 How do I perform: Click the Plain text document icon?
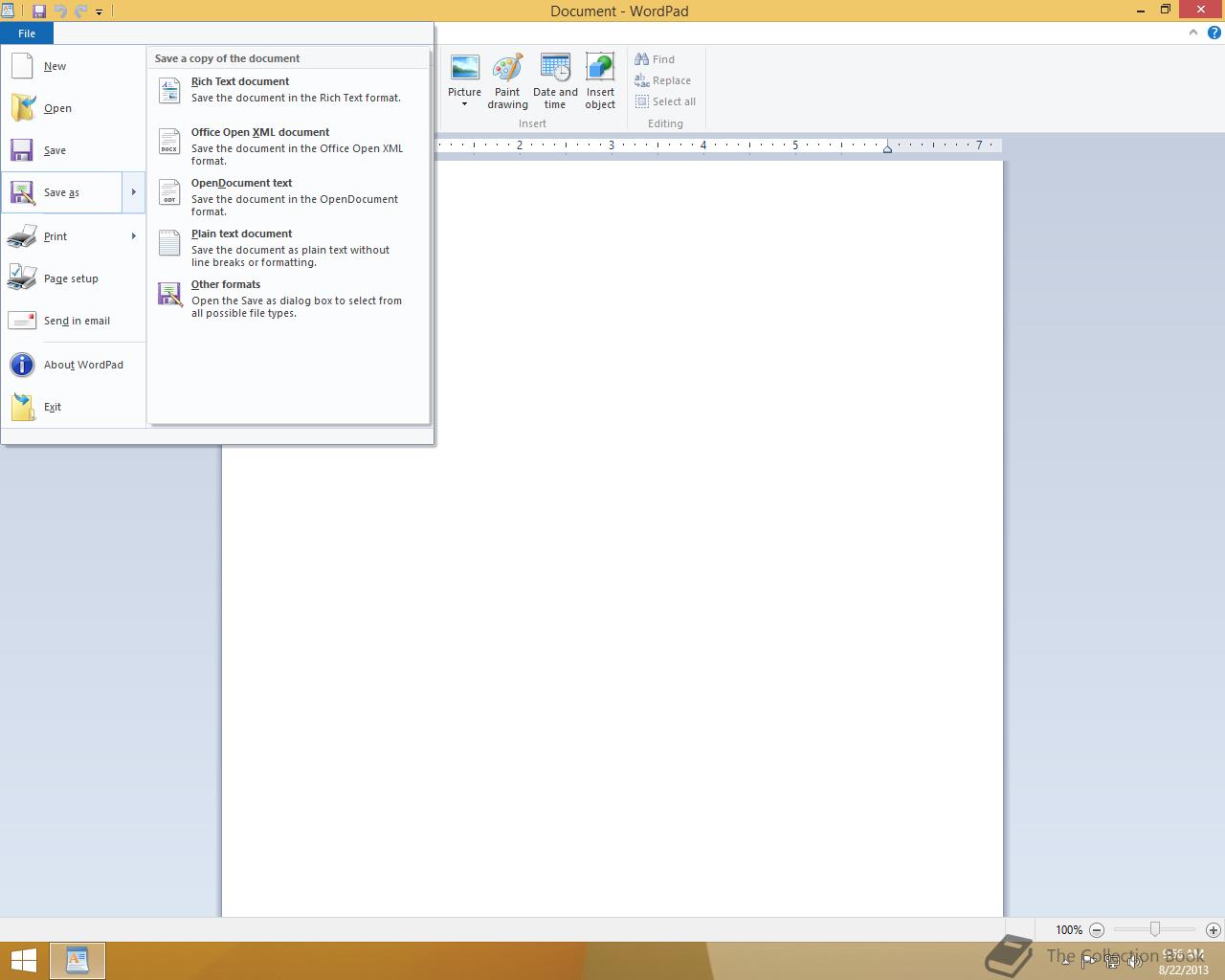click(169, 242)
